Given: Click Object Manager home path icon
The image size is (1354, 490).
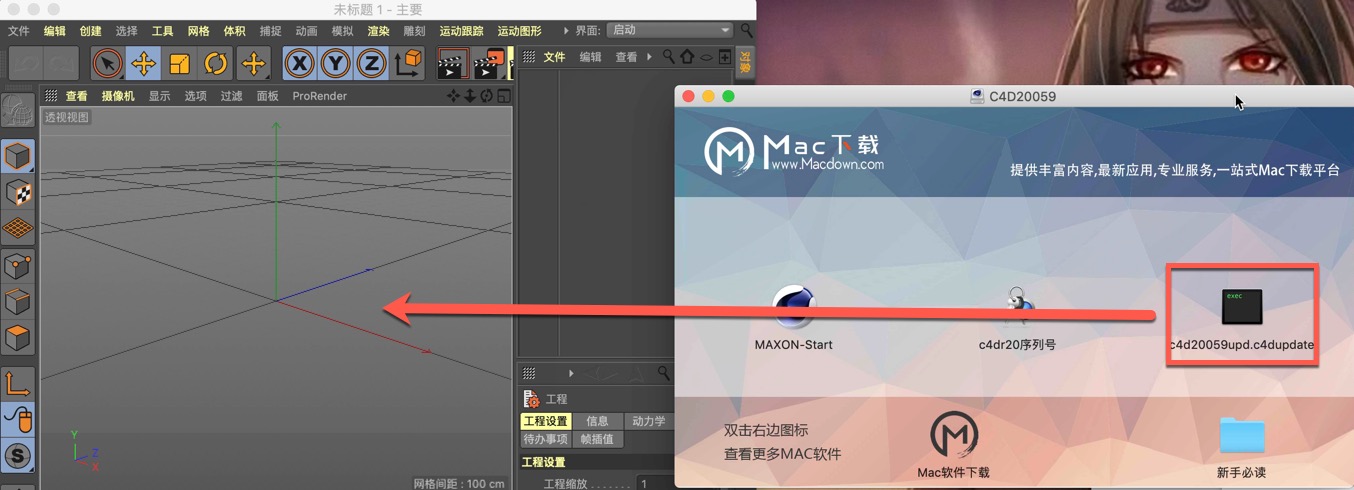Looking at the screenshot, I should [687, 57].
